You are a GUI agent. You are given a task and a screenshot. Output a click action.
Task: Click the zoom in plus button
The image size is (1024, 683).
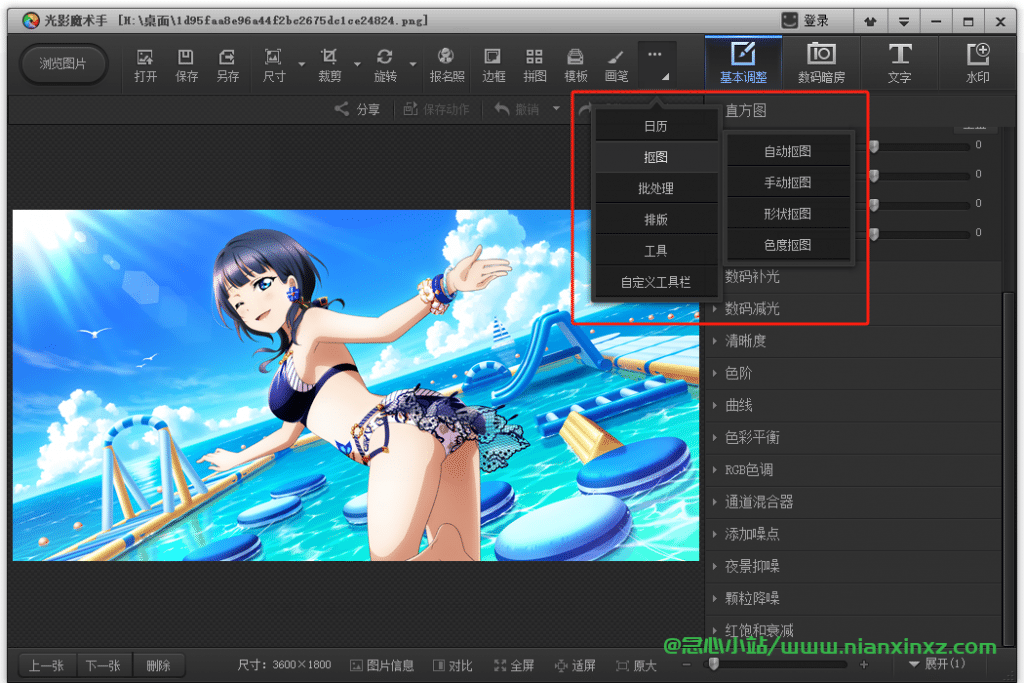pyautogui.click(x=864, y=665)
